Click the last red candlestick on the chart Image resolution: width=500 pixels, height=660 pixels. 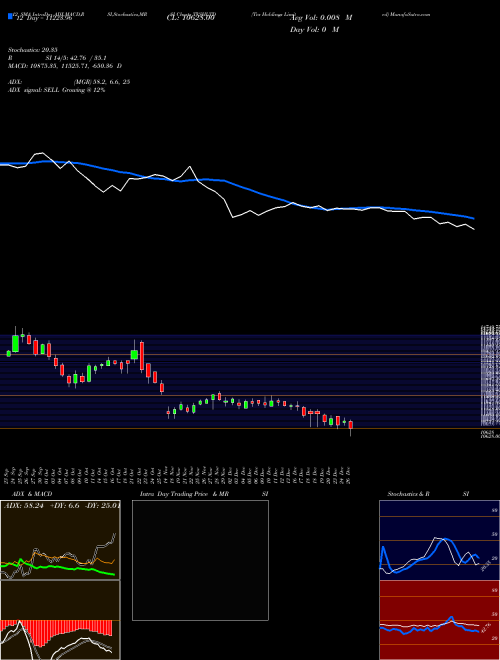pyautogui.click(x=351, y=426)
